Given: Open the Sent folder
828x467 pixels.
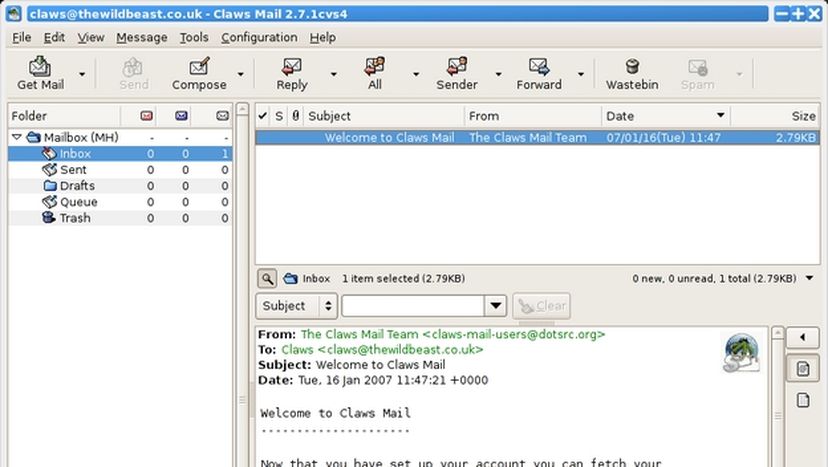Looking at the screenshot, I should (73, 170).
